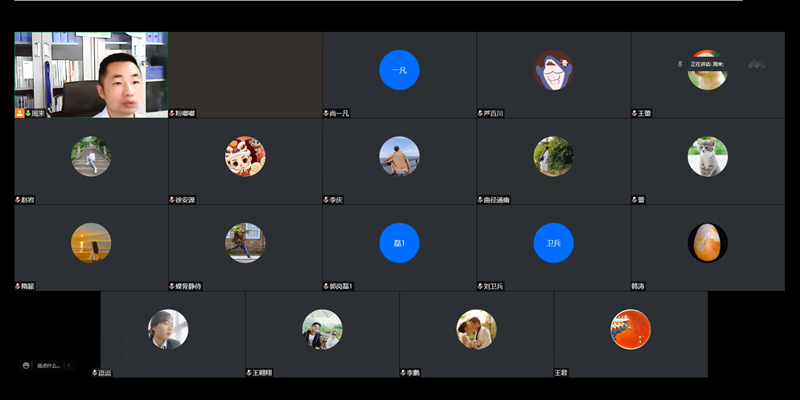
Task: Click the muted mic icon beside 徐安源
Action: point(172,200)
